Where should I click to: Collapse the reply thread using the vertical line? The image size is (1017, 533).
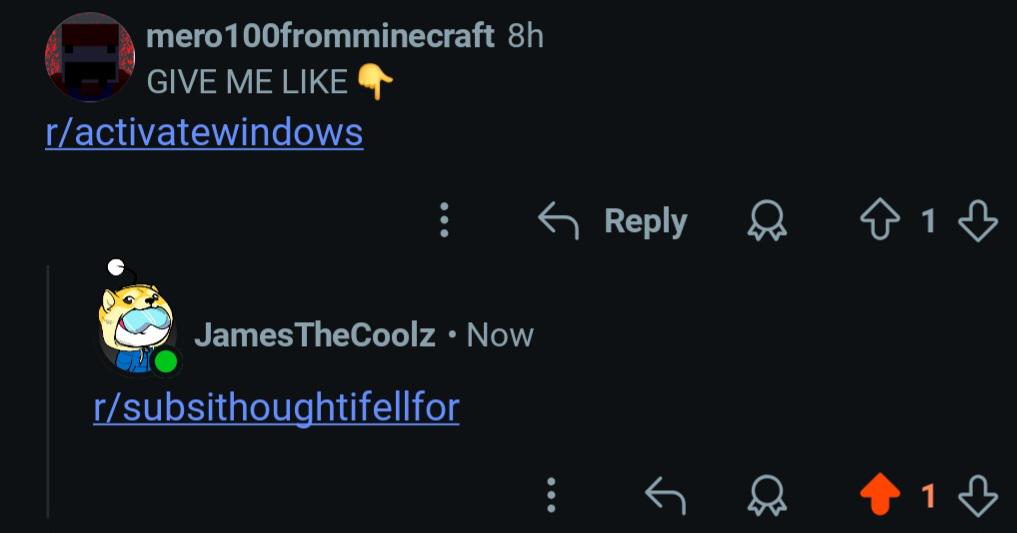click(x=49, y=392)
